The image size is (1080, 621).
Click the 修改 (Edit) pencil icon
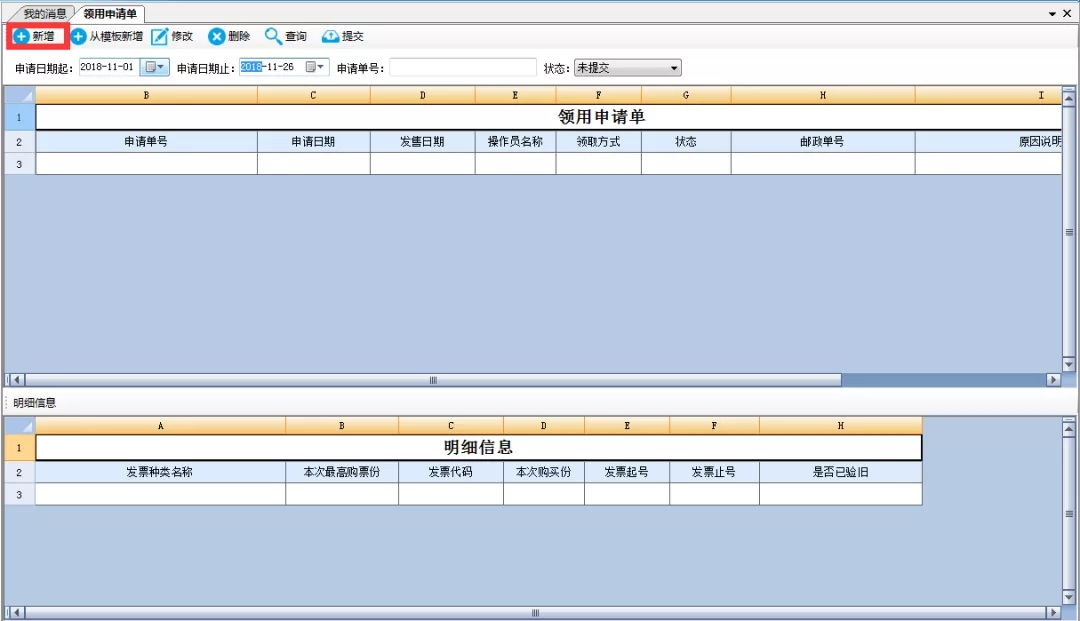160,37
